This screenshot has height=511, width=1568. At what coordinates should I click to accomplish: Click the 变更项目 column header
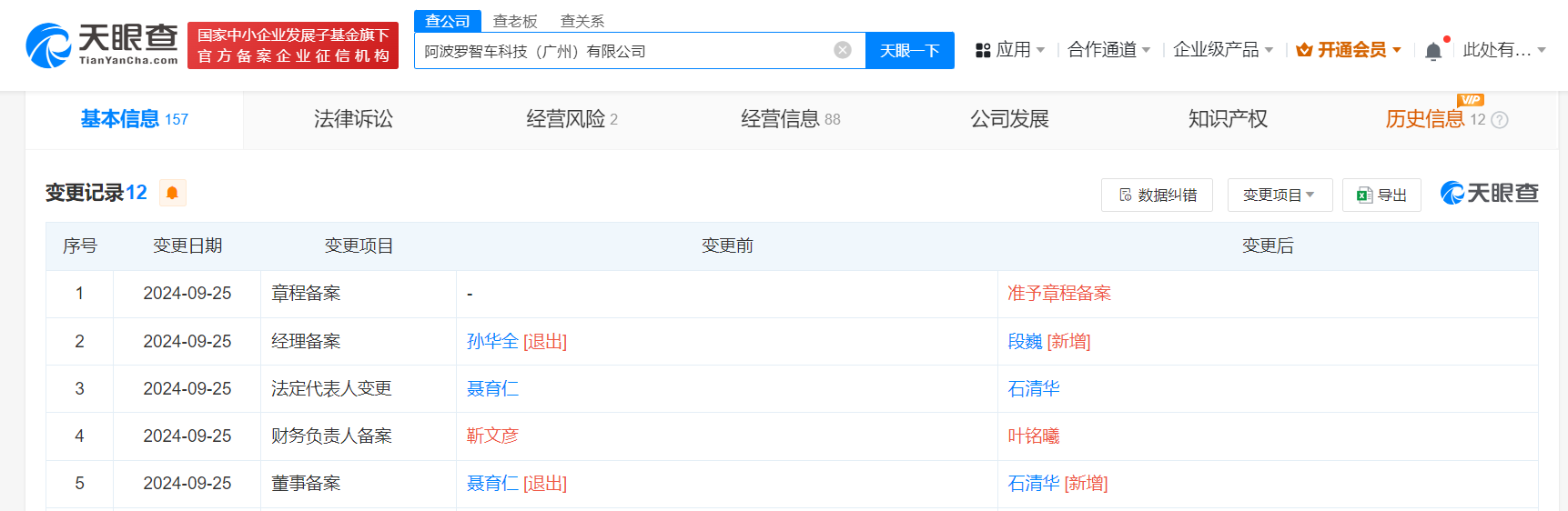(359, 245)
